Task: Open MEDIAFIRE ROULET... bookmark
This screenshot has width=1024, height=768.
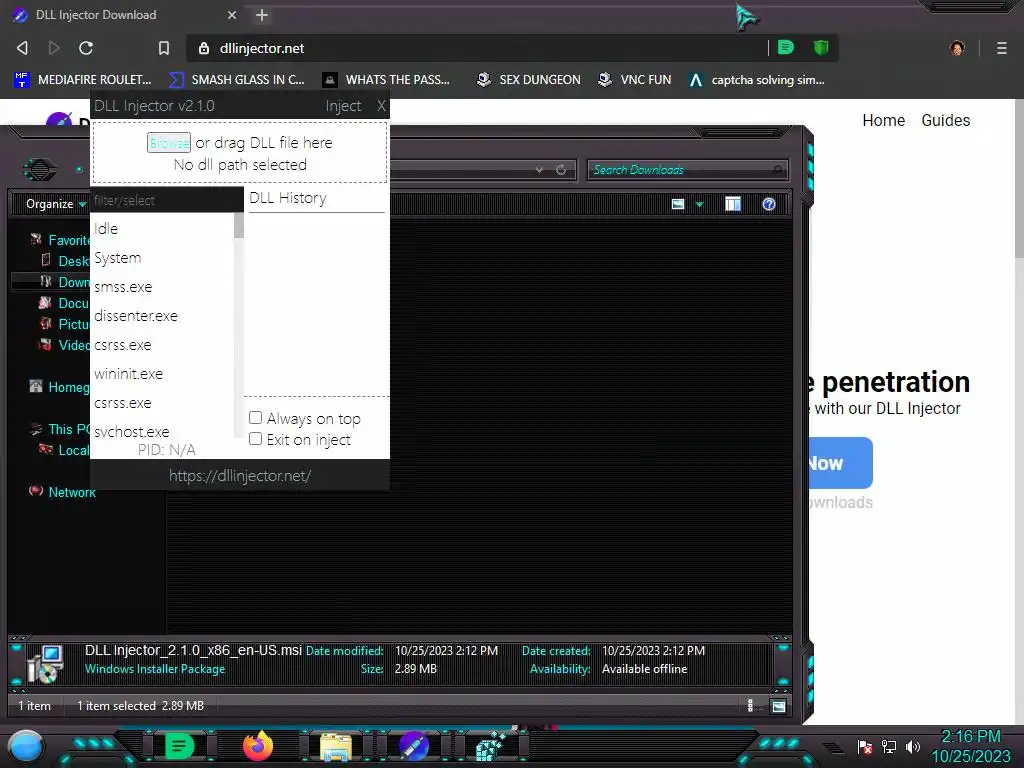Action: point(82,80)
